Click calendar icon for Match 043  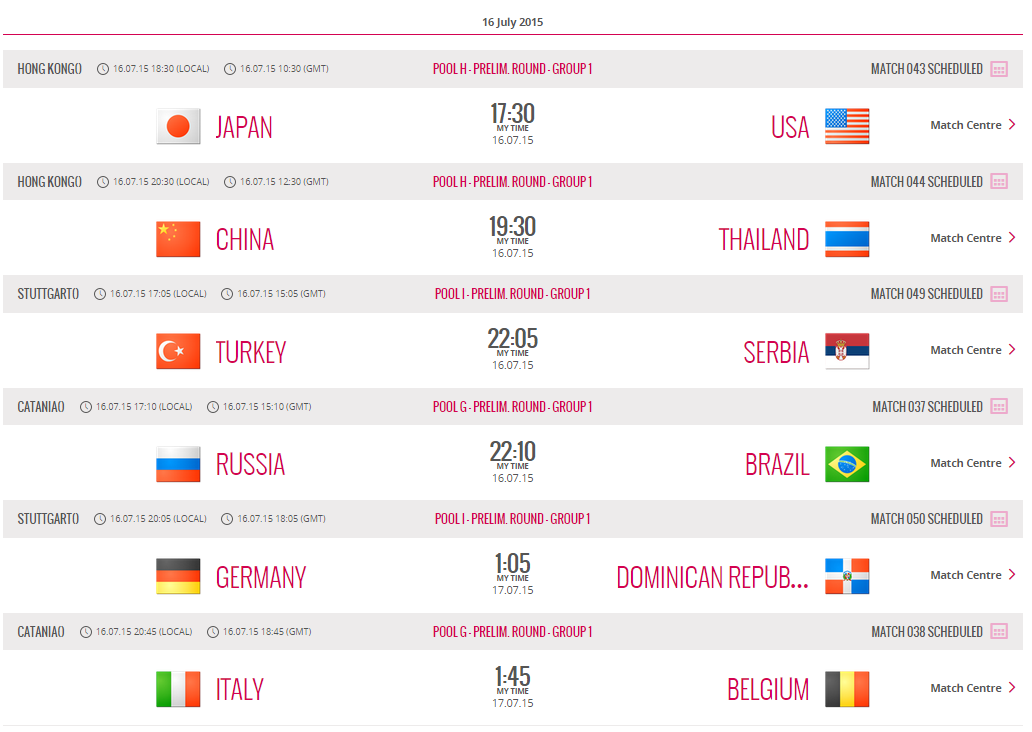click(x=999, y=69)
